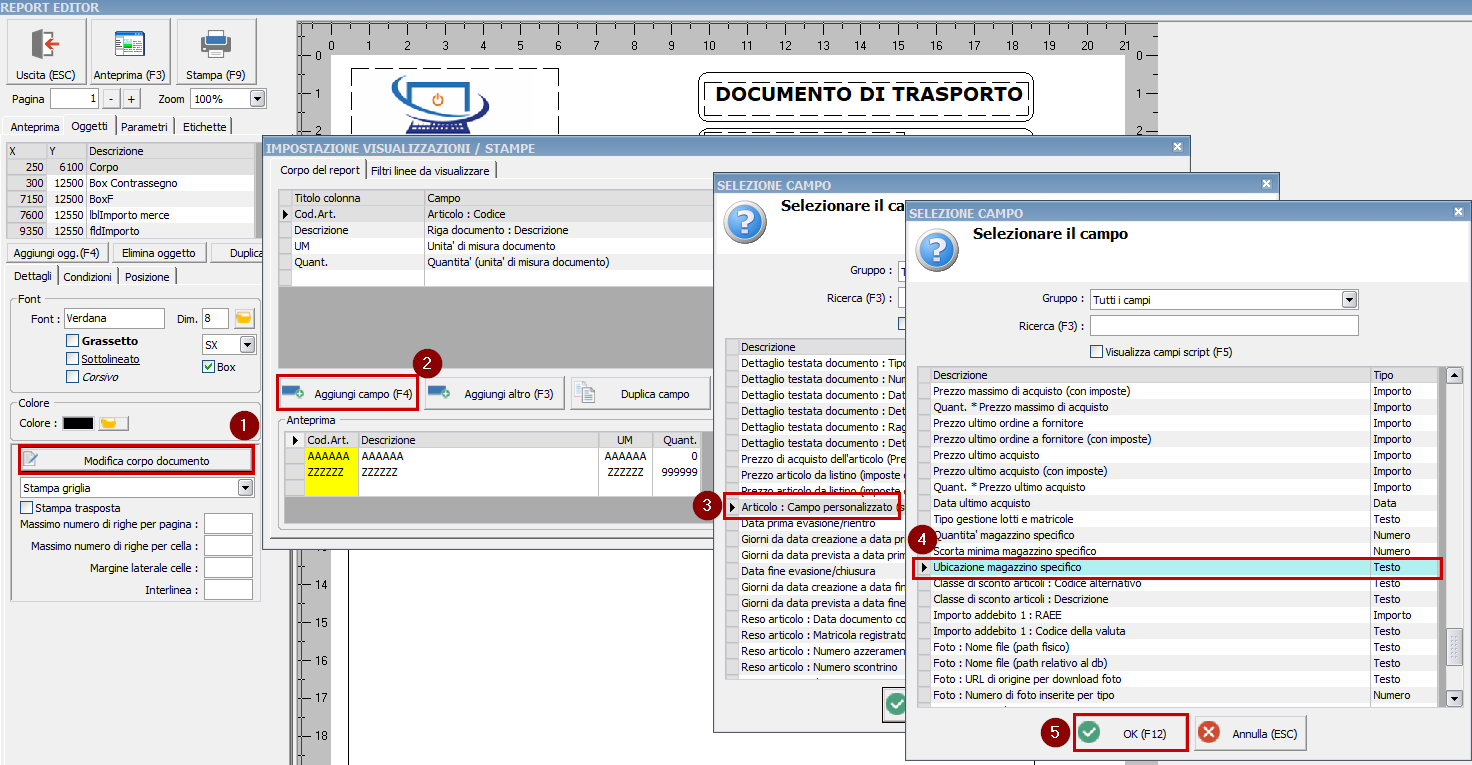Switch to the Anteprima tab

(x=35, y=127)
